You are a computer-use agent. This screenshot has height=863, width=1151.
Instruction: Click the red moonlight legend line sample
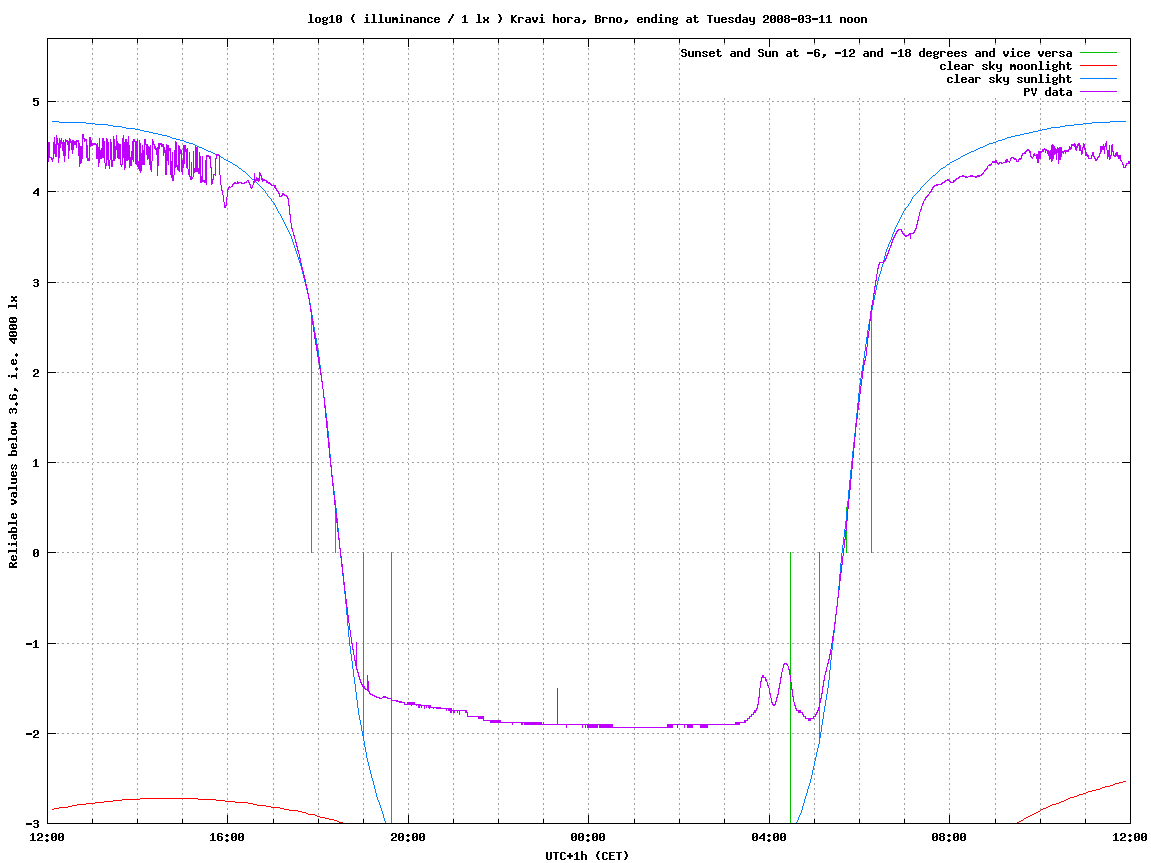tap(1098, 66)
